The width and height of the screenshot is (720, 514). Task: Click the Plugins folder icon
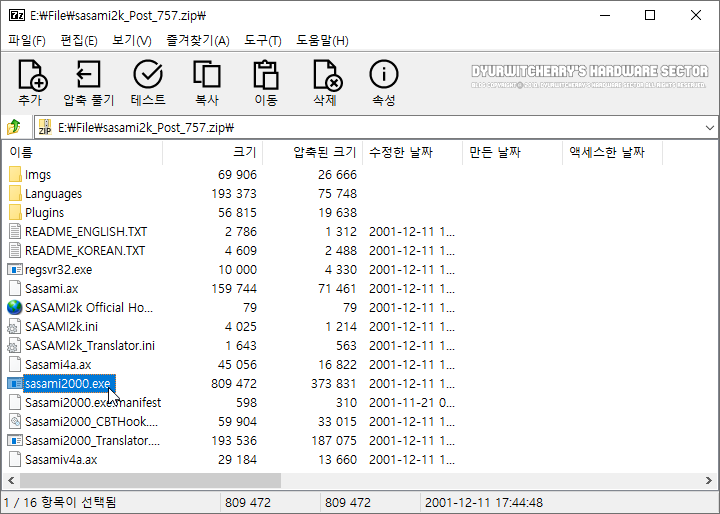tap(15, 212)
